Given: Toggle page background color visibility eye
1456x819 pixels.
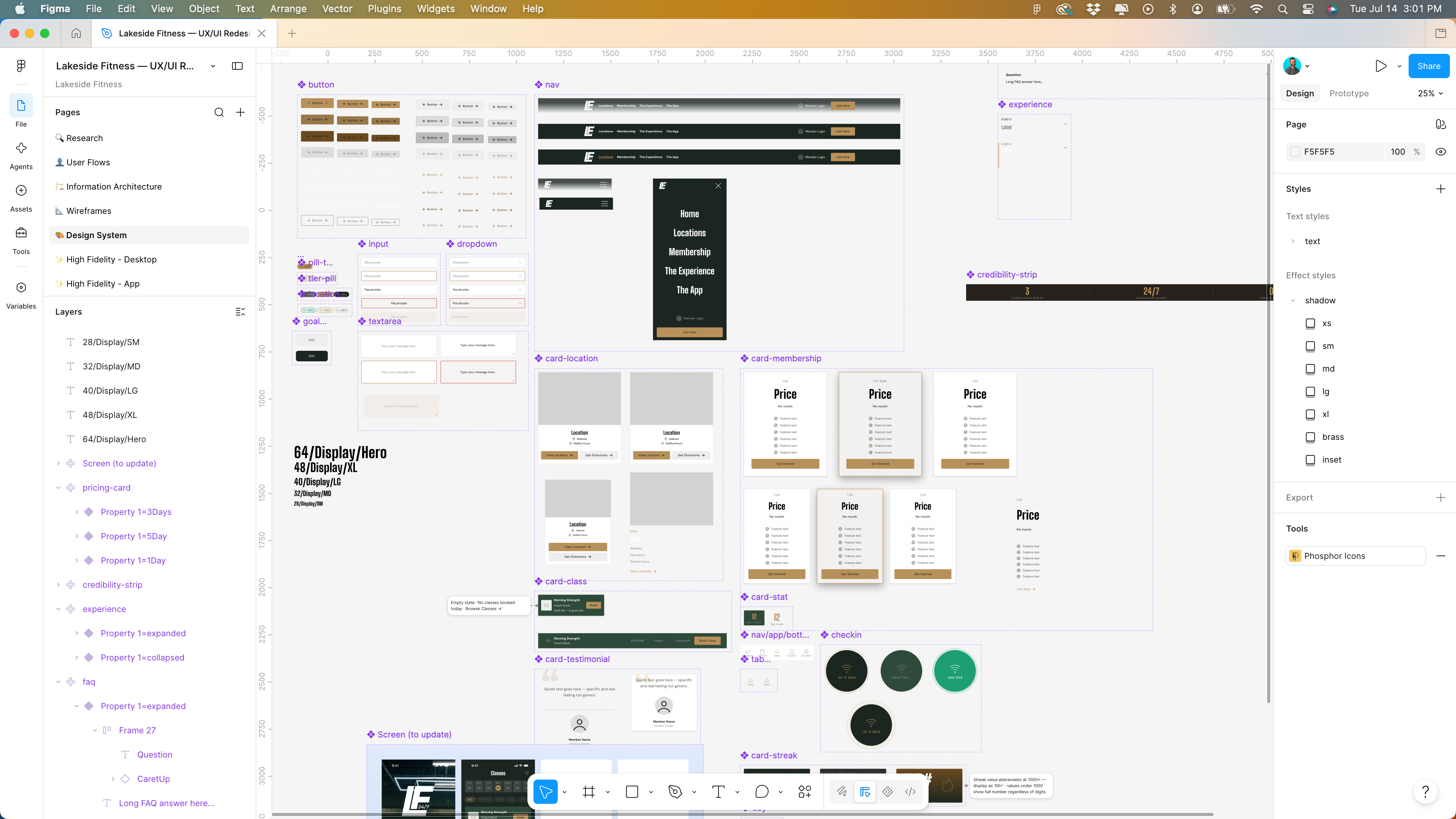Looking at the screenshot, I should point(1440,152).
